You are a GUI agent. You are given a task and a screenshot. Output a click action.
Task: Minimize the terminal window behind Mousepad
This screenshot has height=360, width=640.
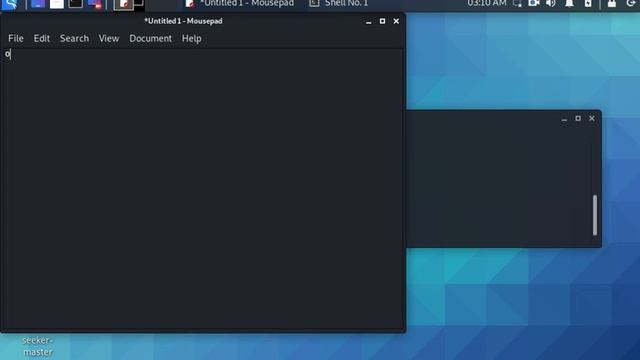click(564, 119)
